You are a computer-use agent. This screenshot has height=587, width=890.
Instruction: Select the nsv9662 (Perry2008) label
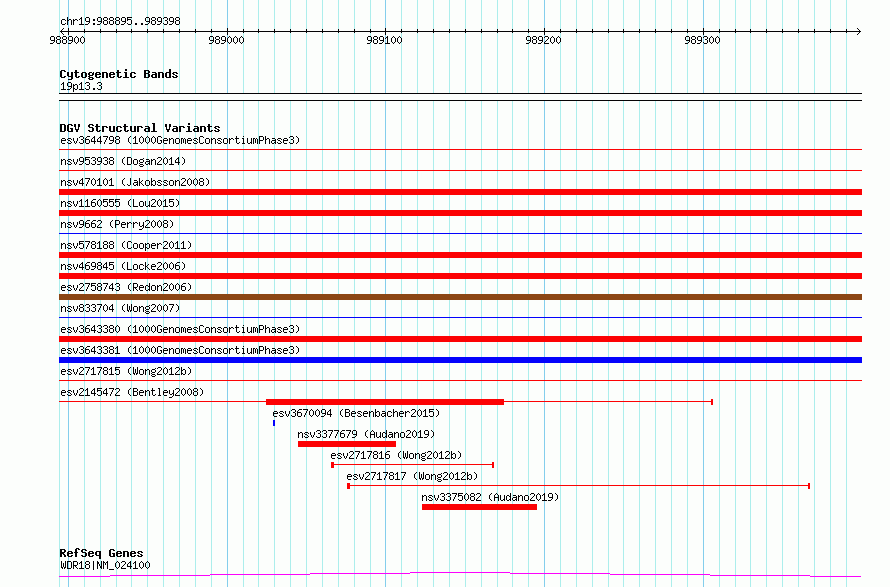[x=117, y=224]
